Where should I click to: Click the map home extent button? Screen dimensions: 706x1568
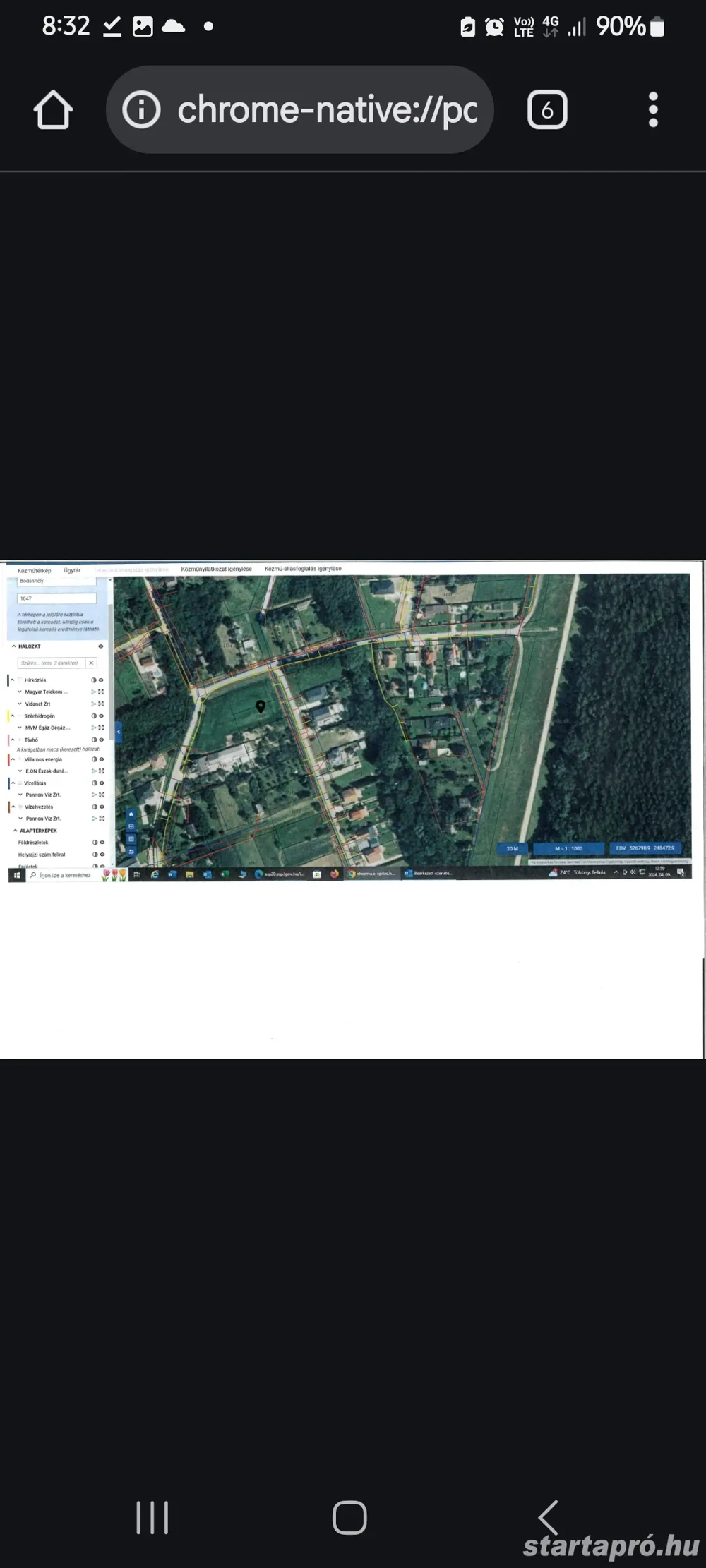131,814
